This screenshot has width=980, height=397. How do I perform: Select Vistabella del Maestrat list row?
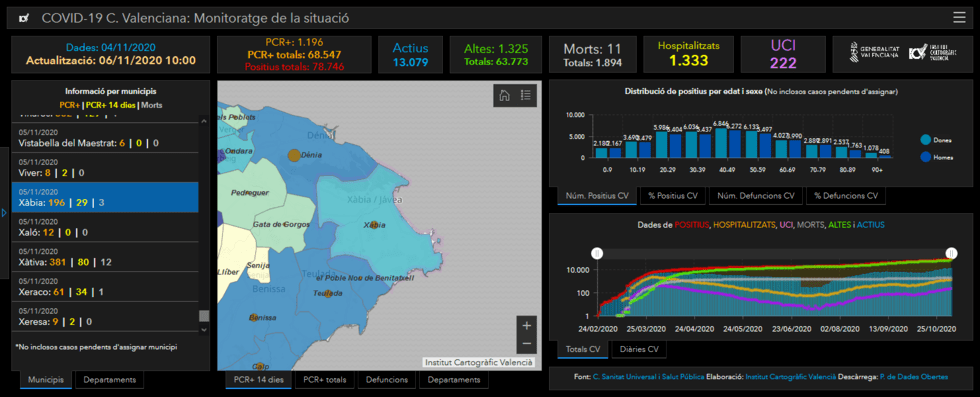click(x=105, y=138)
